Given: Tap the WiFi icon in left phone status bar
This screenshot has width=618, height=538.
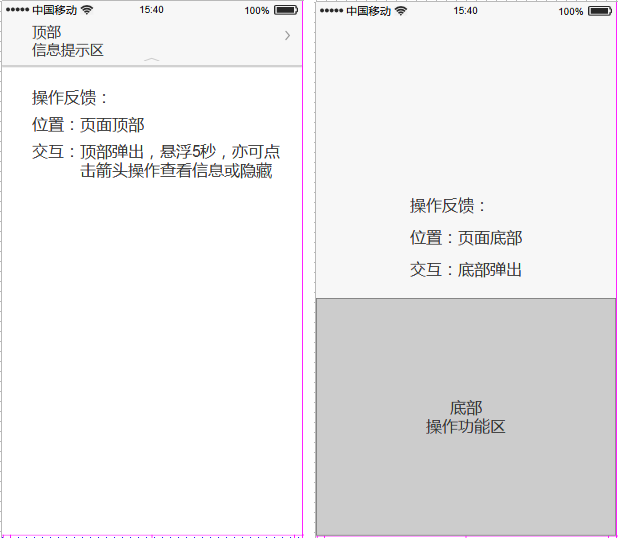Looking at the screenshot, I should pyautogui.click(x=87, y=10).
